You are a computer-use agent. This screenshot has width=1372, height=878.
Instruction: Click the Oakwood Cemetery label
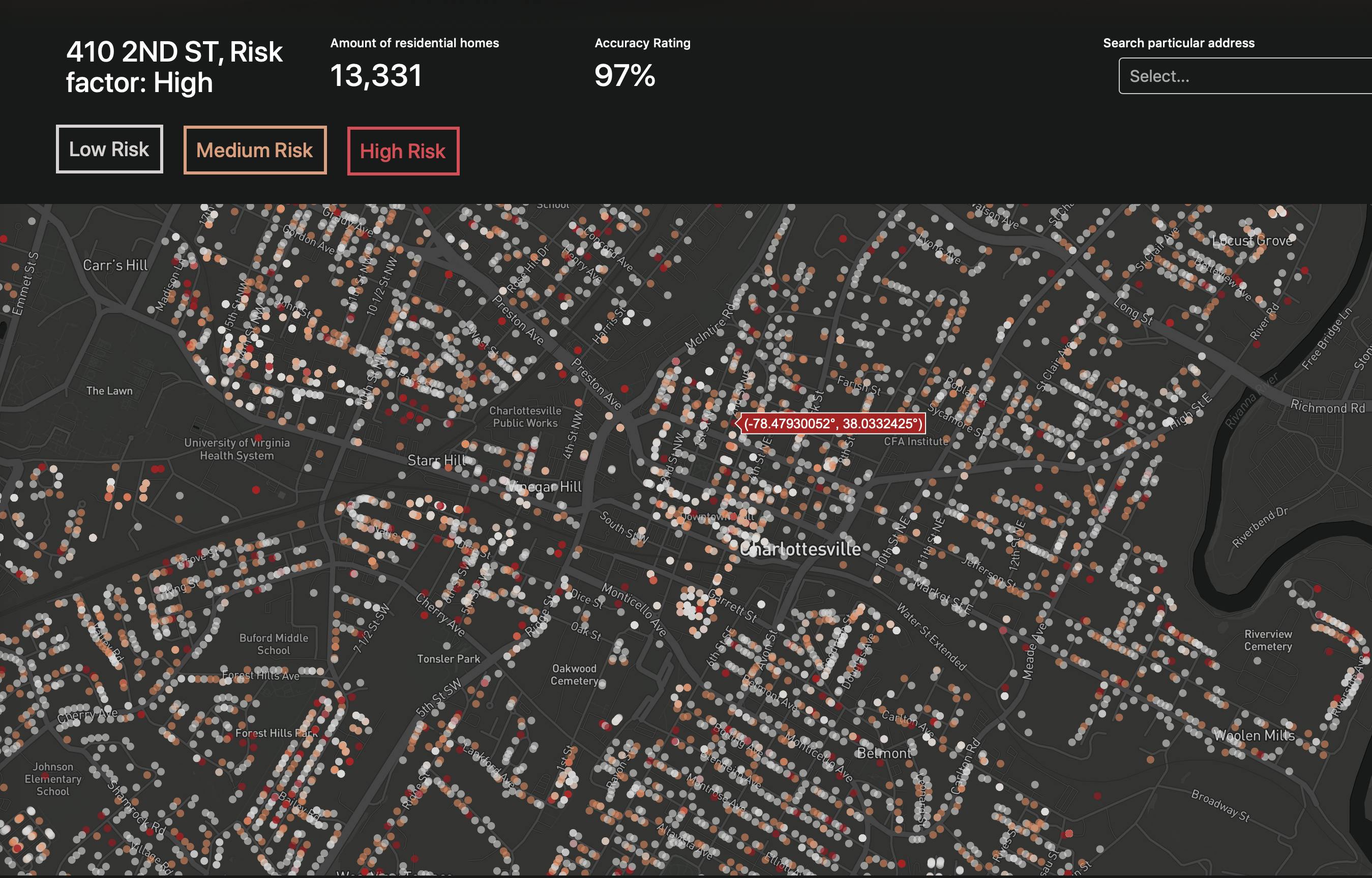coord(574,675)
